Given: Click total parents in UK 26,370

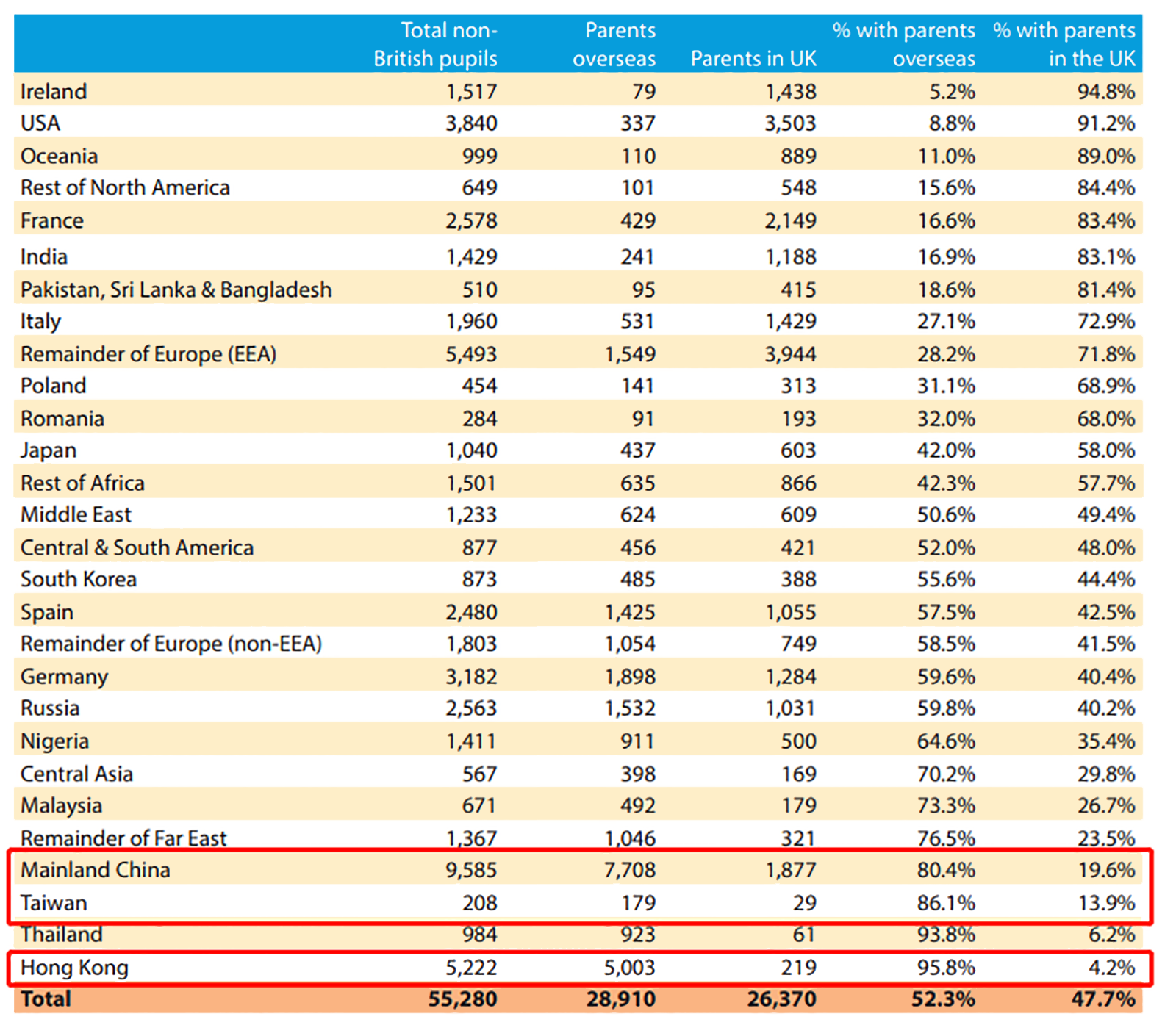Looking at the screenshot, I should click(781, 999).
